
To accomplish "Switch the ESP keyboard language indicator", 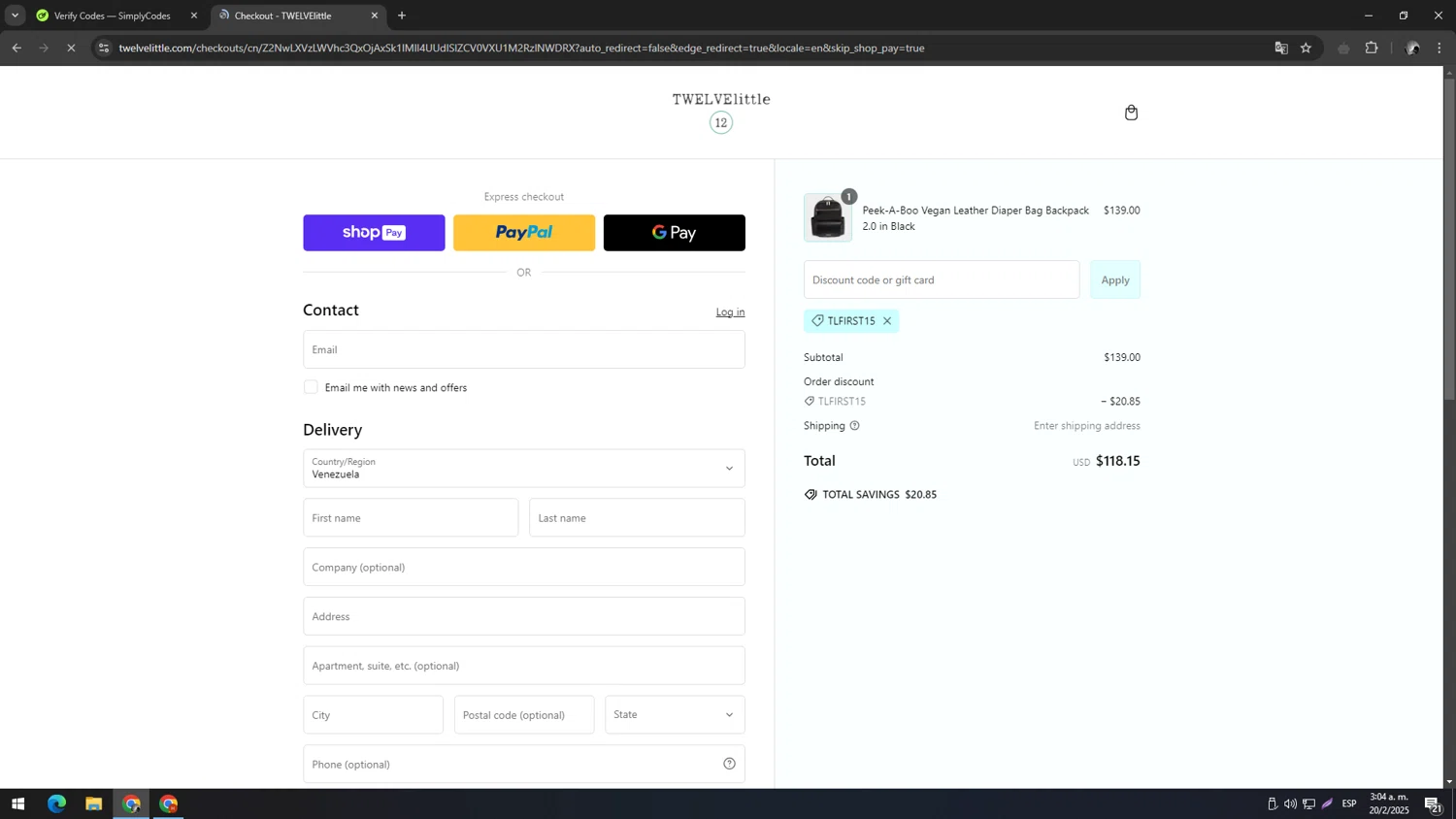I will 1349,804.
